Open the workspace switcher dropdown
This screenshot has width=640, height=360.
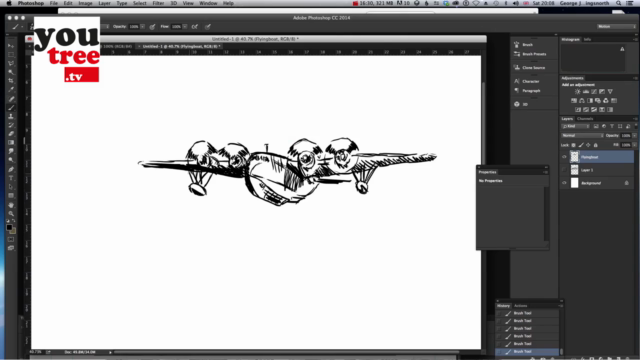tap(616, 27)
